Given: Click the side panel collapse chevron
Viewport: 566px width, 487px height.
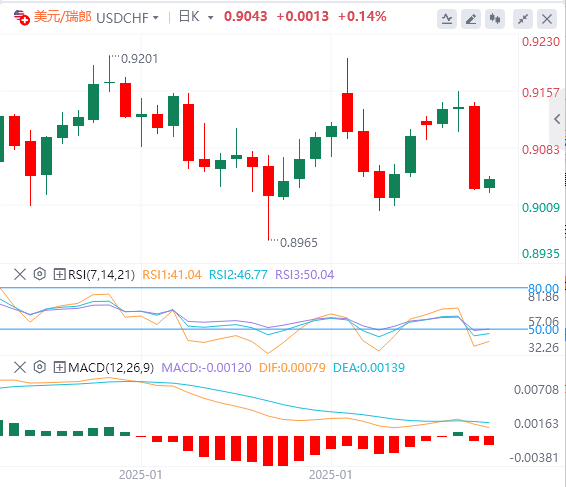Looking at the screenshot, I should click(x=557, y=119).
